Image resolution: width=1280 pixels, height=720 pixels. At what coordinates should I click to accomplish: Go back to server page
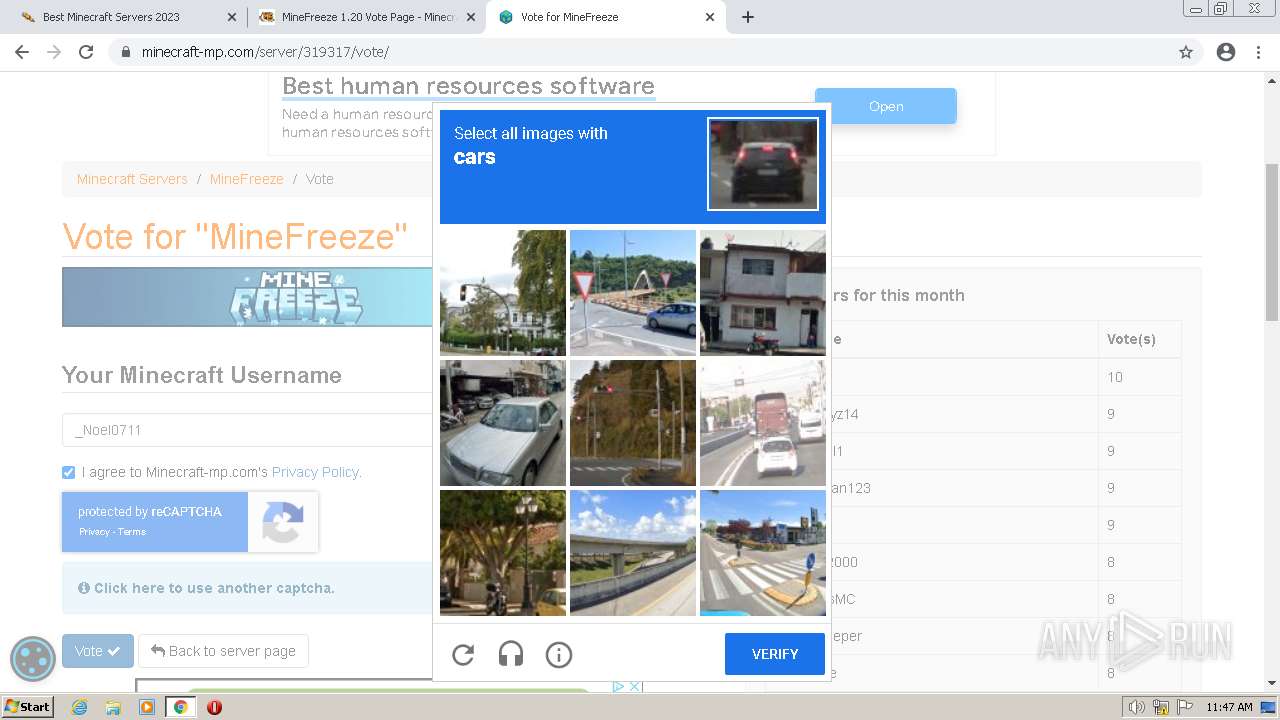click(x=223, y=651)
